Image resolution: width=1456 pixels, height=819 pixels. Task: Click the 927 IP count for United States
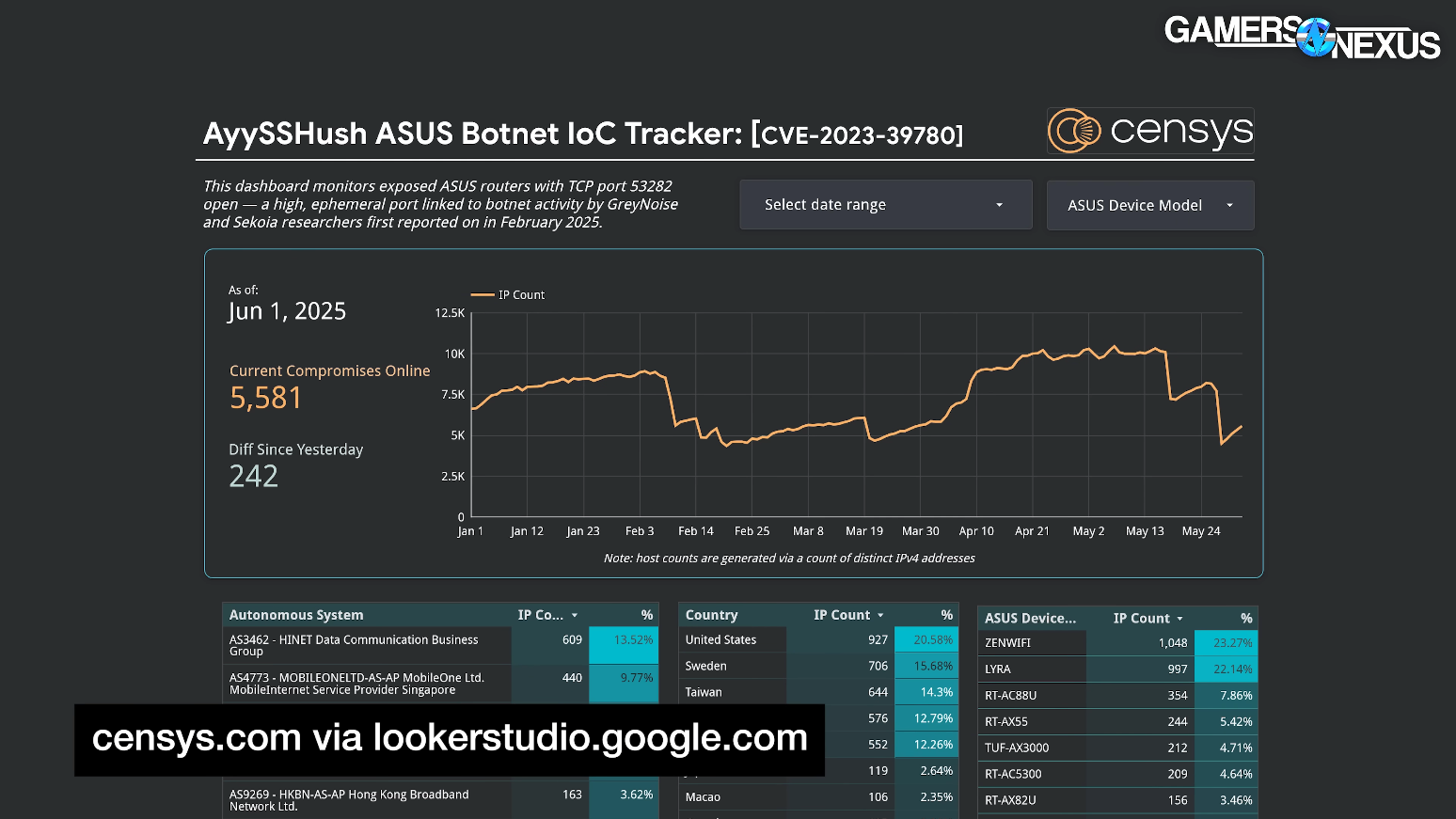coord(878,639)
